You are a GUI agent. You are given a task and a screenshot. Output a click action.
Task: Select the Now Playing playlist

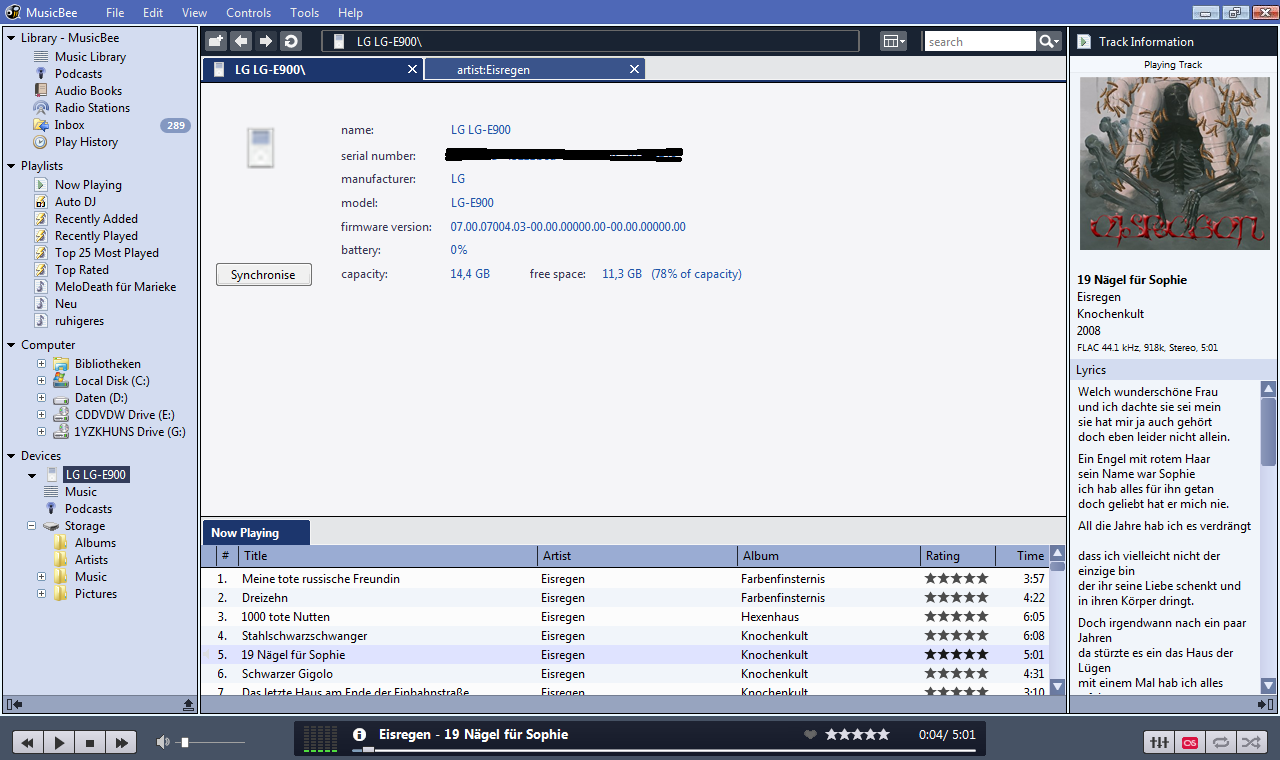[x=88, y=185]
